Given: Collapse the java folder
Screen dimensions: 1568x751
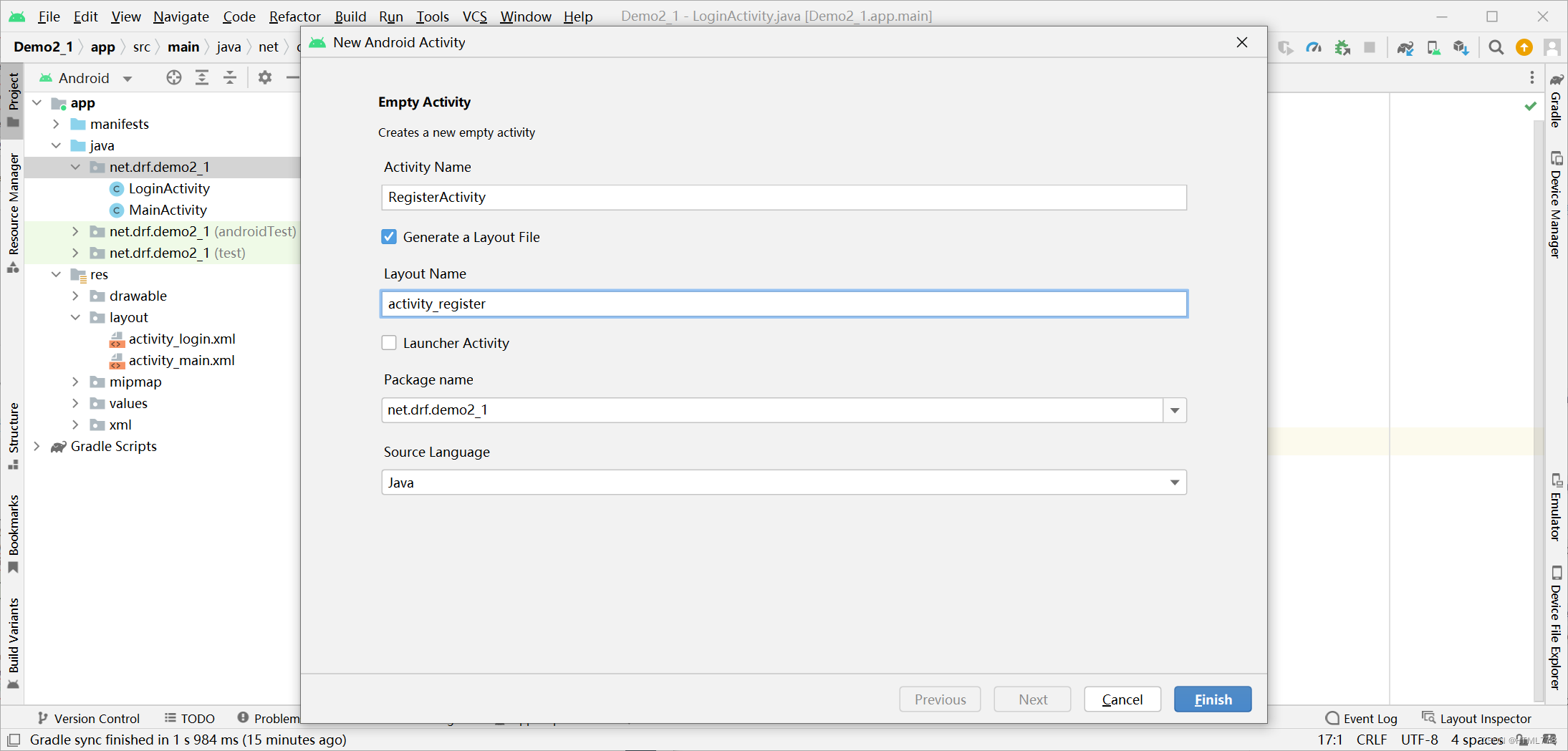Looking at the screenshot, I should (x=57, y=146).
